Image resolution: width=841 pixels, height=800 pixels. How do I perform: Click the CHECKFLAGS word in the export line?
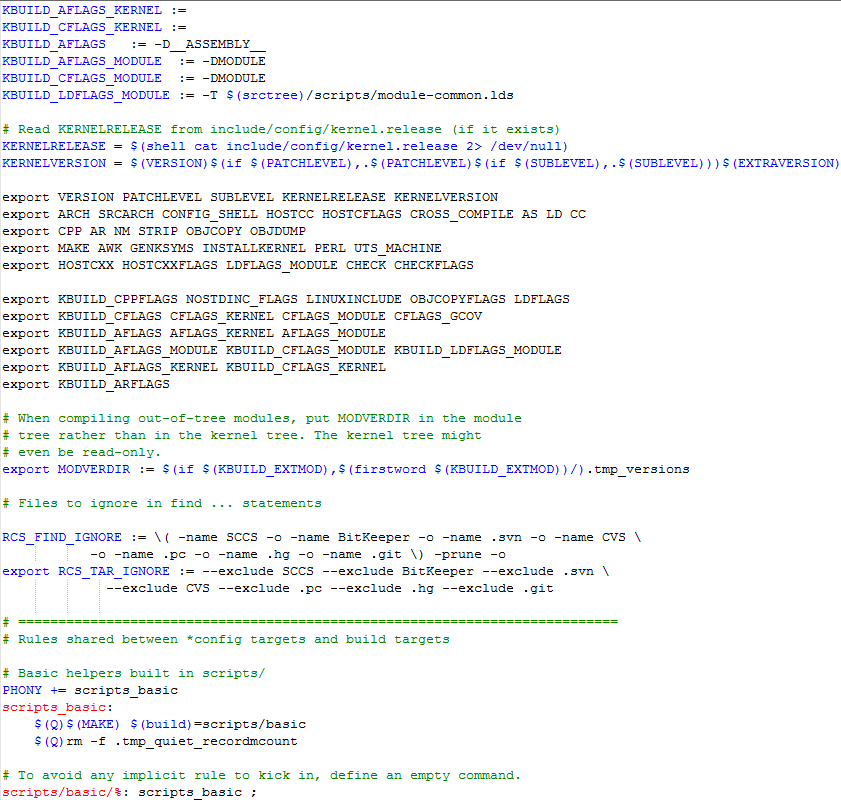coord(434,265)
